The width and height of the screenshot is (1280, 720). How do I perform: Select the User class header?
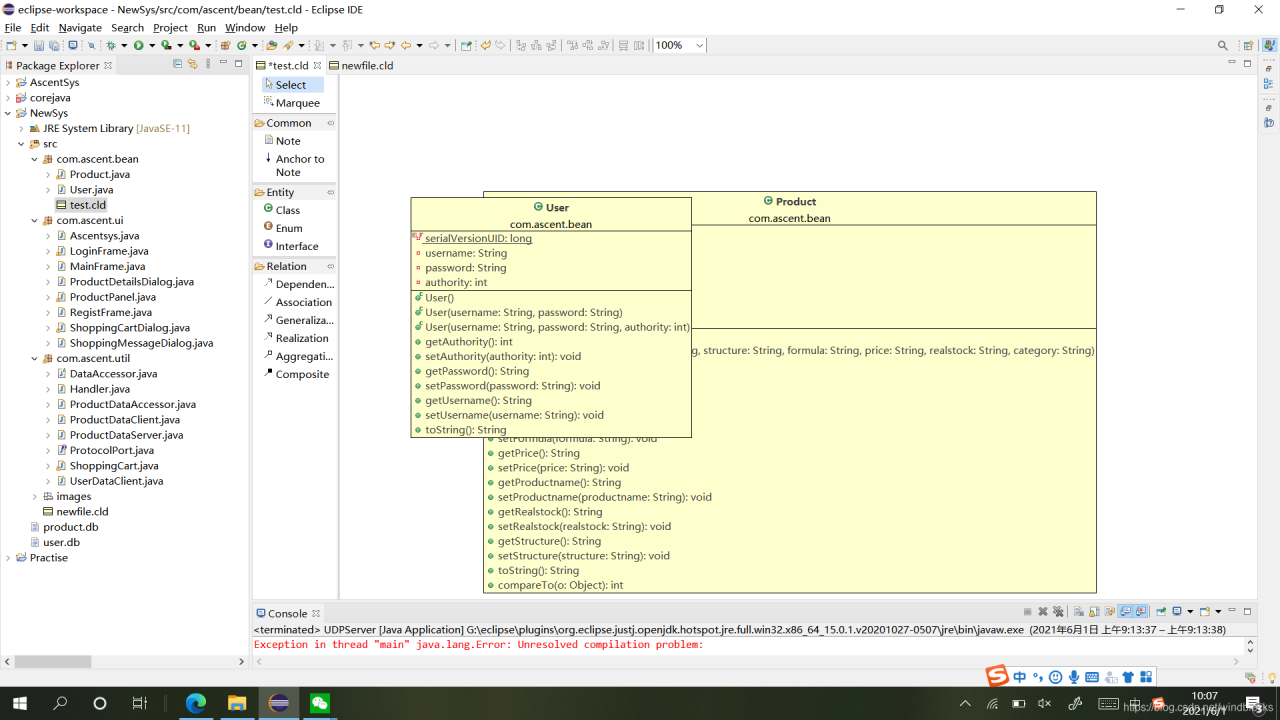click(x=551, y=215)
